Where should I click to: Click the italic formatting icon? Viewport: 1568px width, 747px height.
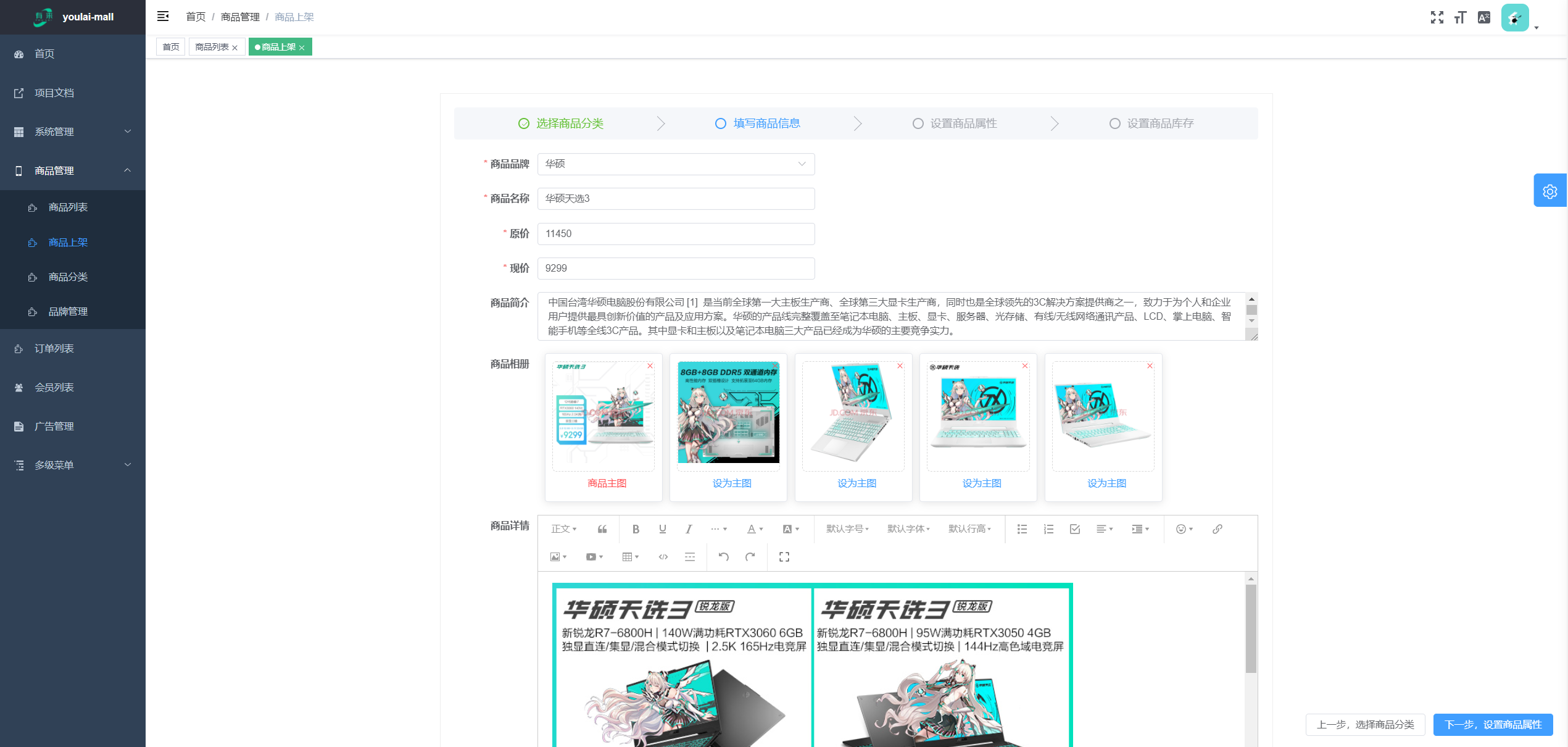pyautogui.click(x=689, y=529)
